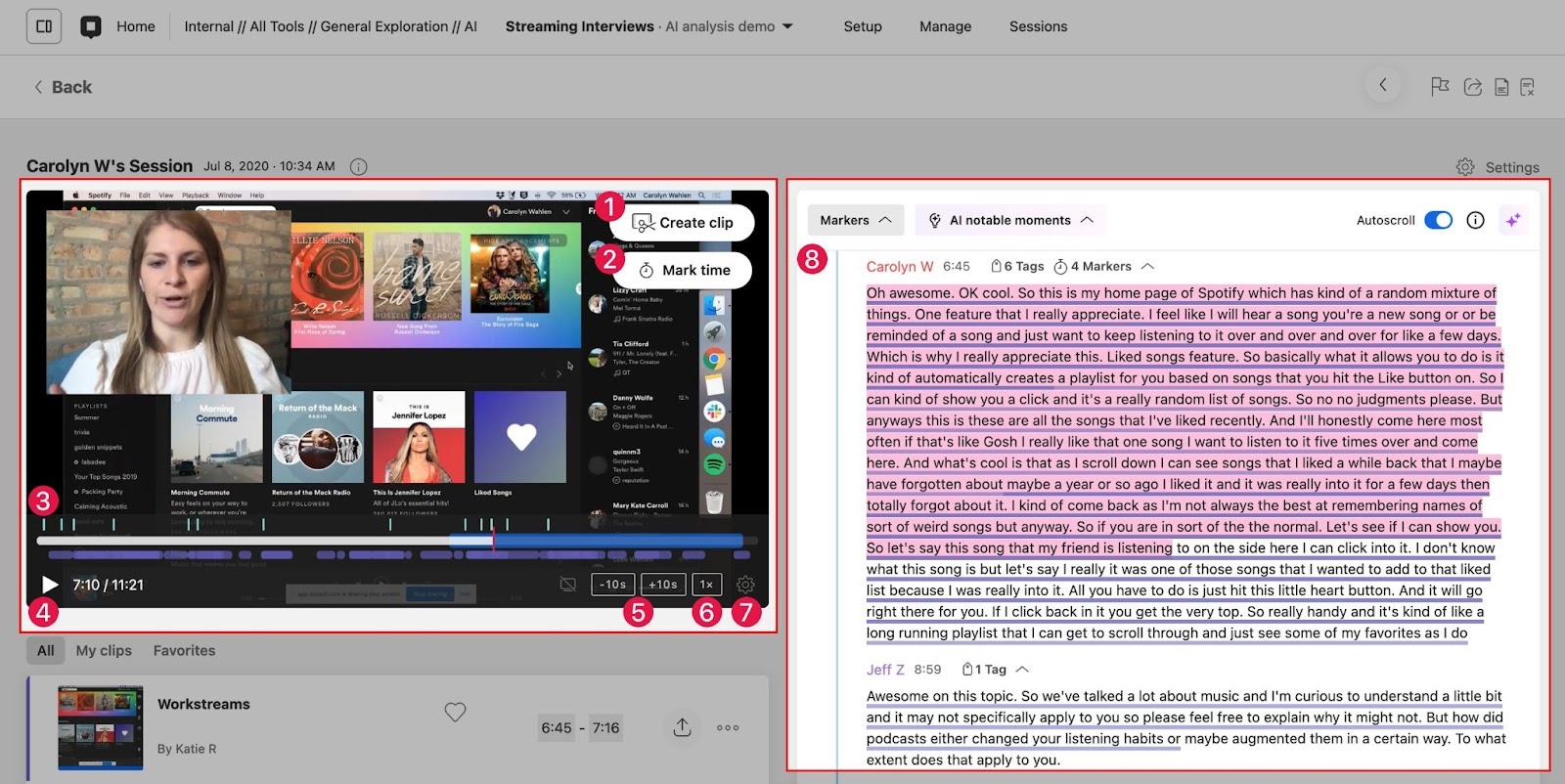Viewport: 1565px width, 784px height.
Task: Click the Create clip button
Action: pyautogui.click(x=683, y=223)
